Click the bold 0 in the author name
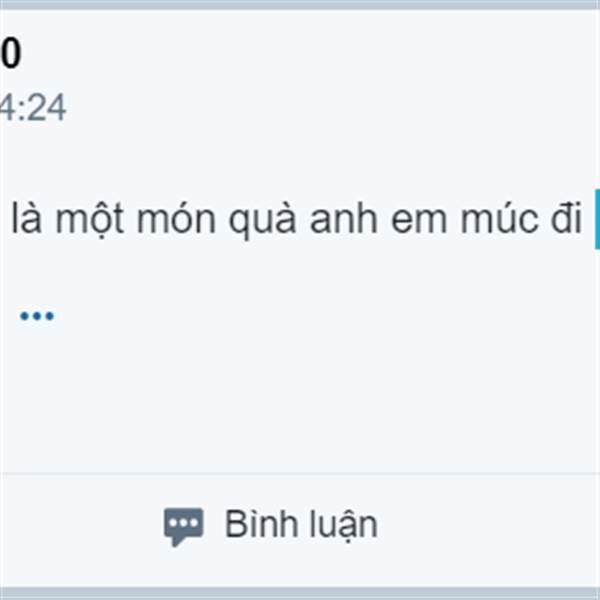600x600 pixels. point(11,54)
